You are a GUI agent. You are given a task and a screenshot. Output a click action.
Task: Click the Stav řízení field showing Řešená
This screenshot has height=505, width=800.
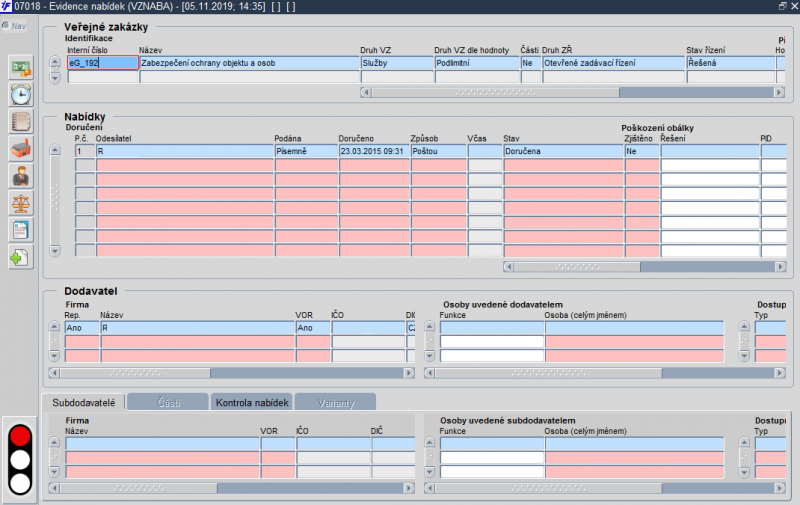(729, 63)
